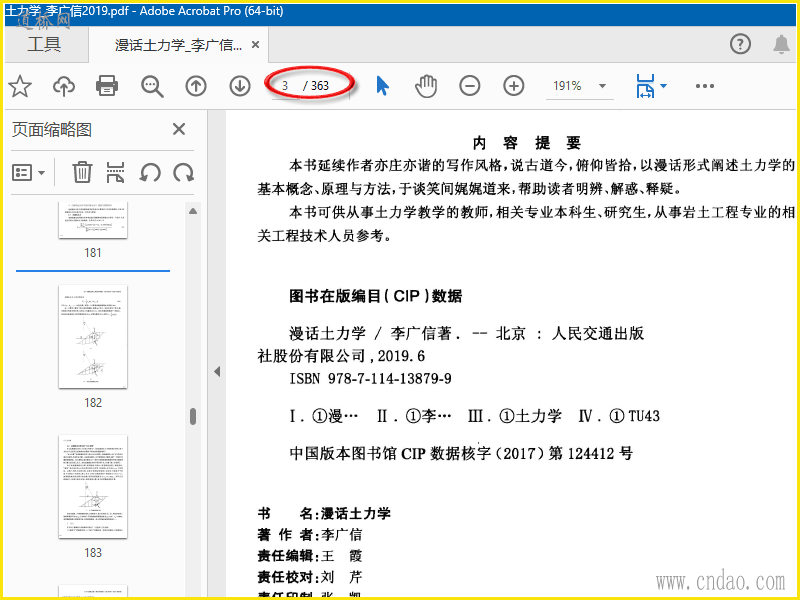Open the notifications bell
This screenshot has height=600, width=800.
(781, 44)
